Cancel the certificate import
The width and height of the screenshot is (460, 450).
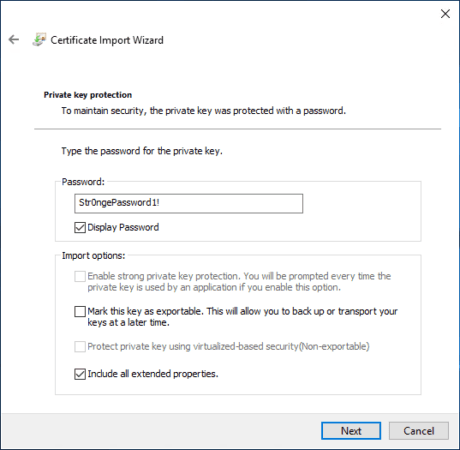click(419, 431)
